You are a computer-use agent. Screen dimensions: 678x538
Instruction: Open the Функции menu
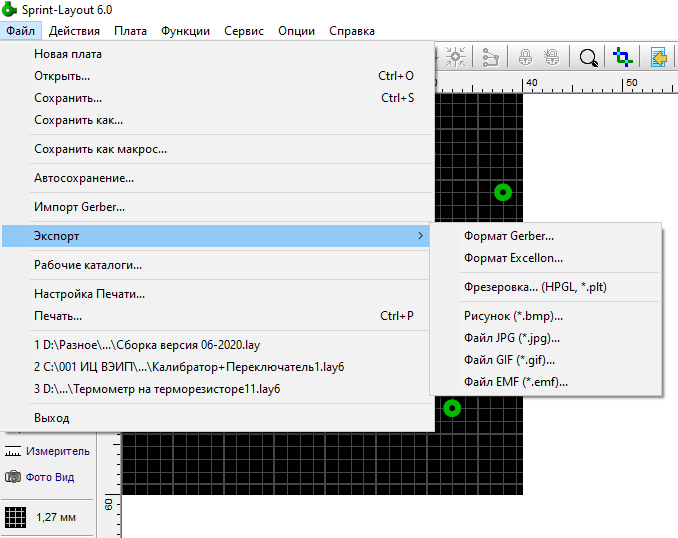(x=185, y=31)
